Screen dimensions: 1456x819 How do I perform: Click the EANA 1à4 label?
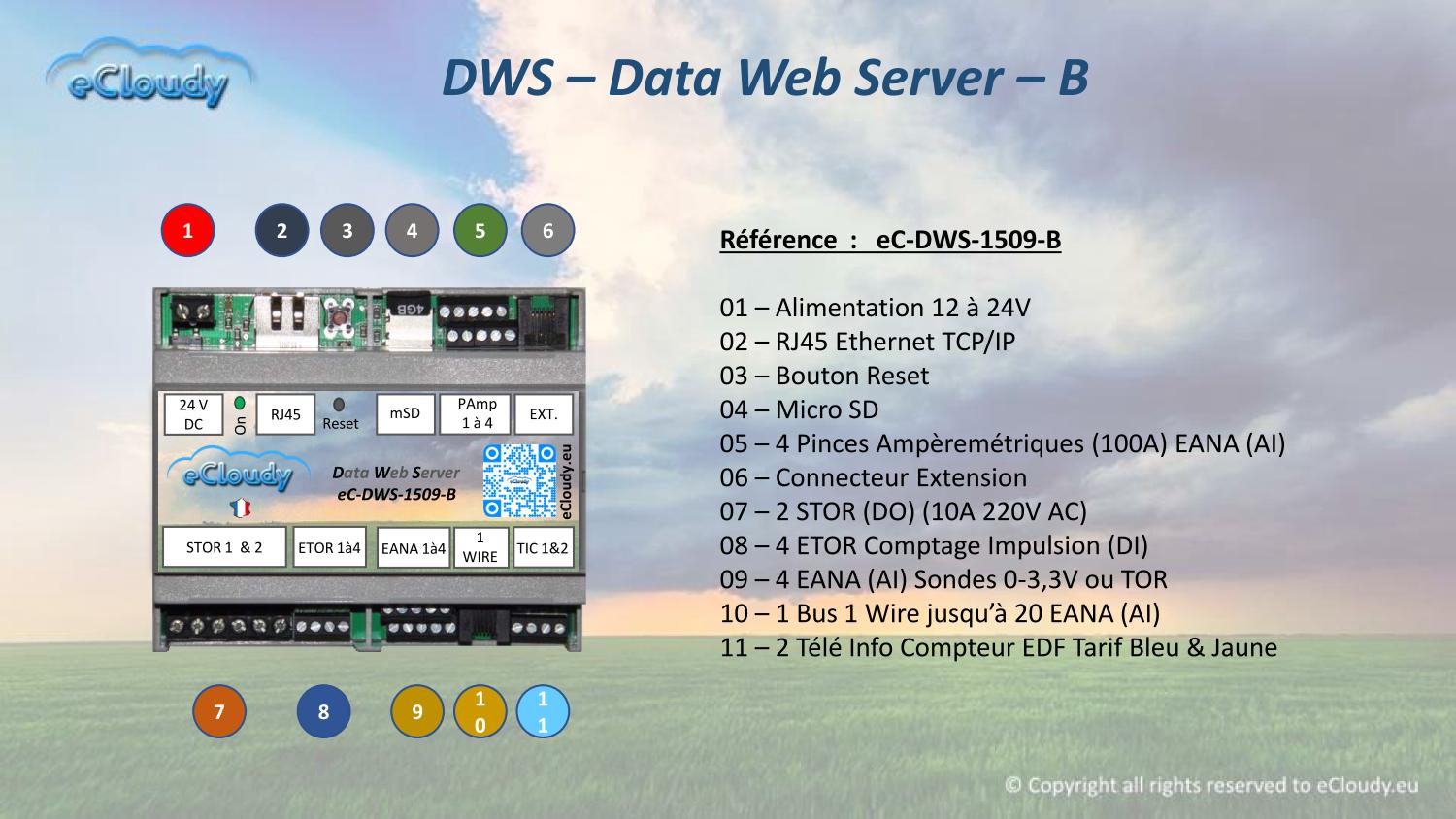(413, 548)
